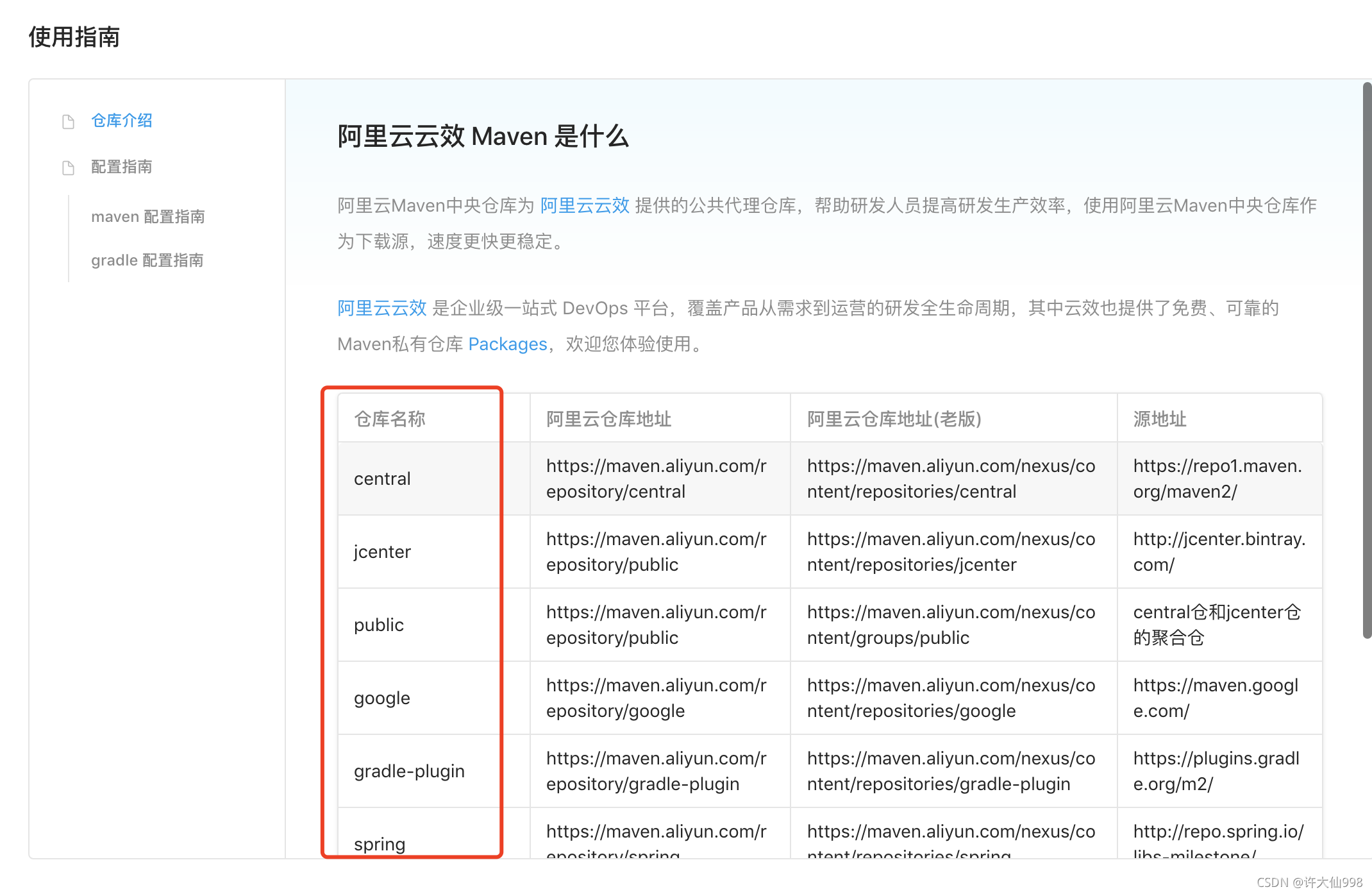Click the google repository name cell

pyautogui.click(x=381, y=698)
